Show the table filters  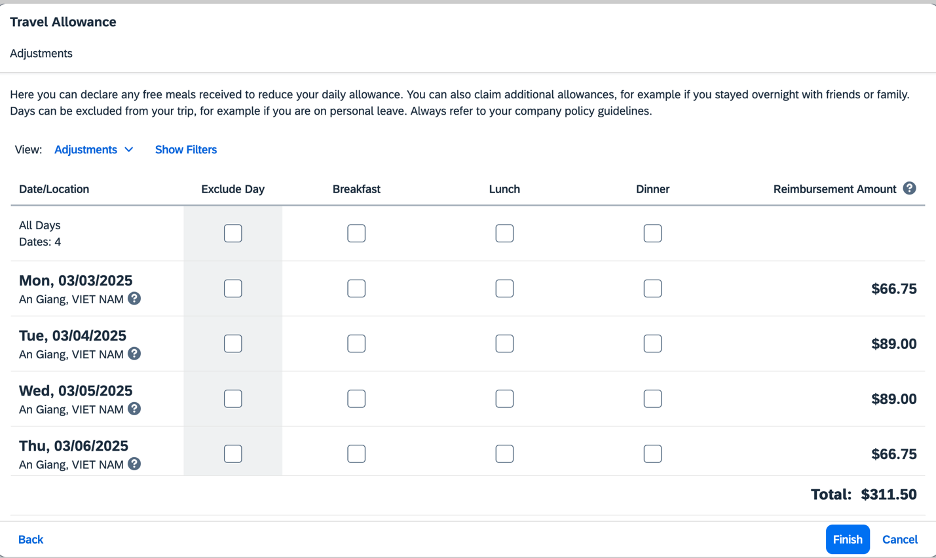tap(186, 150)
